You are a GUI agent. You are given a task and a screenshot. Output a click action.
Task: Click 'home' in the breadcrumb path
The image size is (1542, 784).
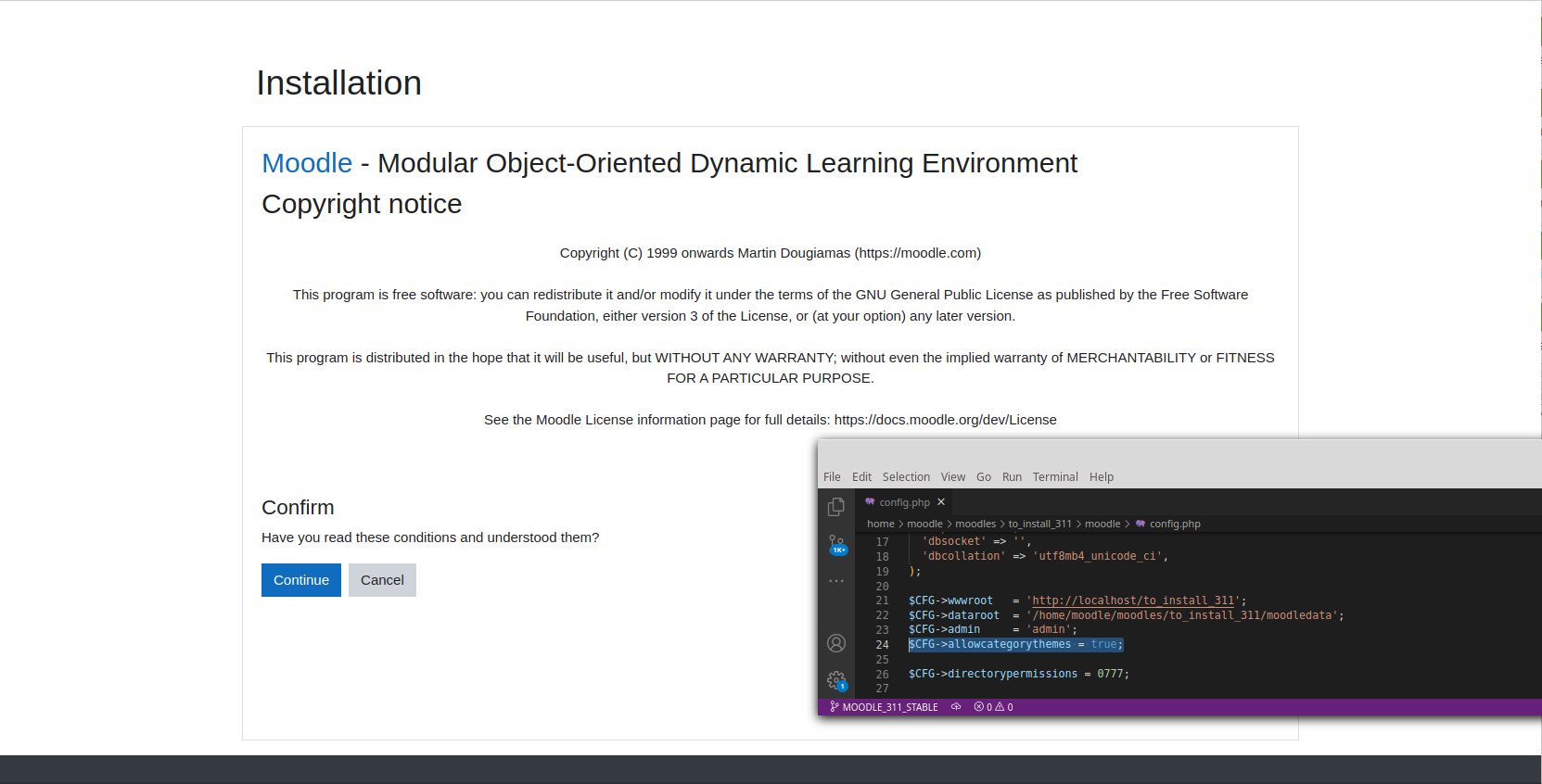(x=881, y=525)
